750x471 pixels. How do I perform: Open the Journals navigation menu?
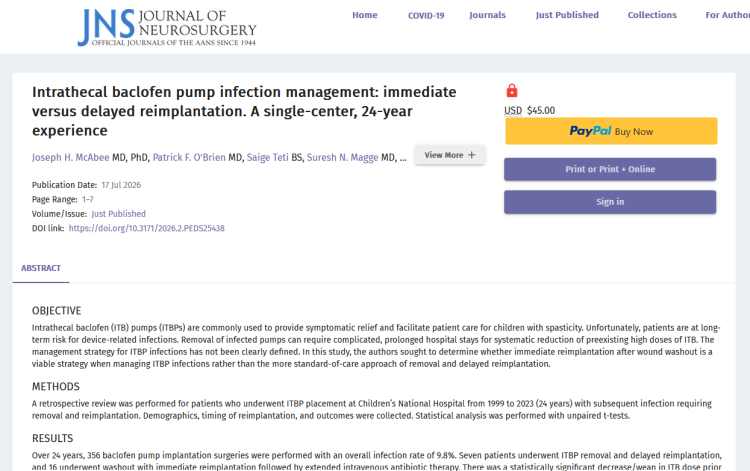[487, 15]
